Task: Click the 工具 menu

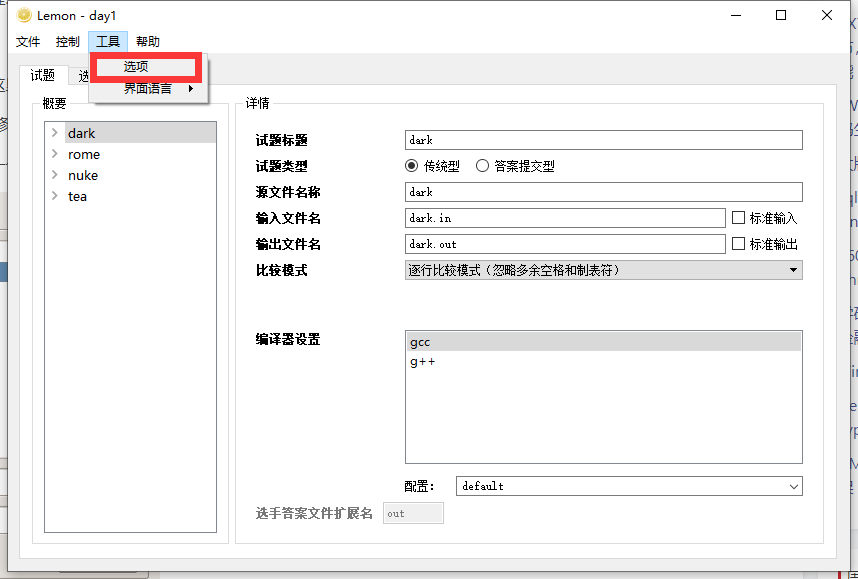Action: 108,42
